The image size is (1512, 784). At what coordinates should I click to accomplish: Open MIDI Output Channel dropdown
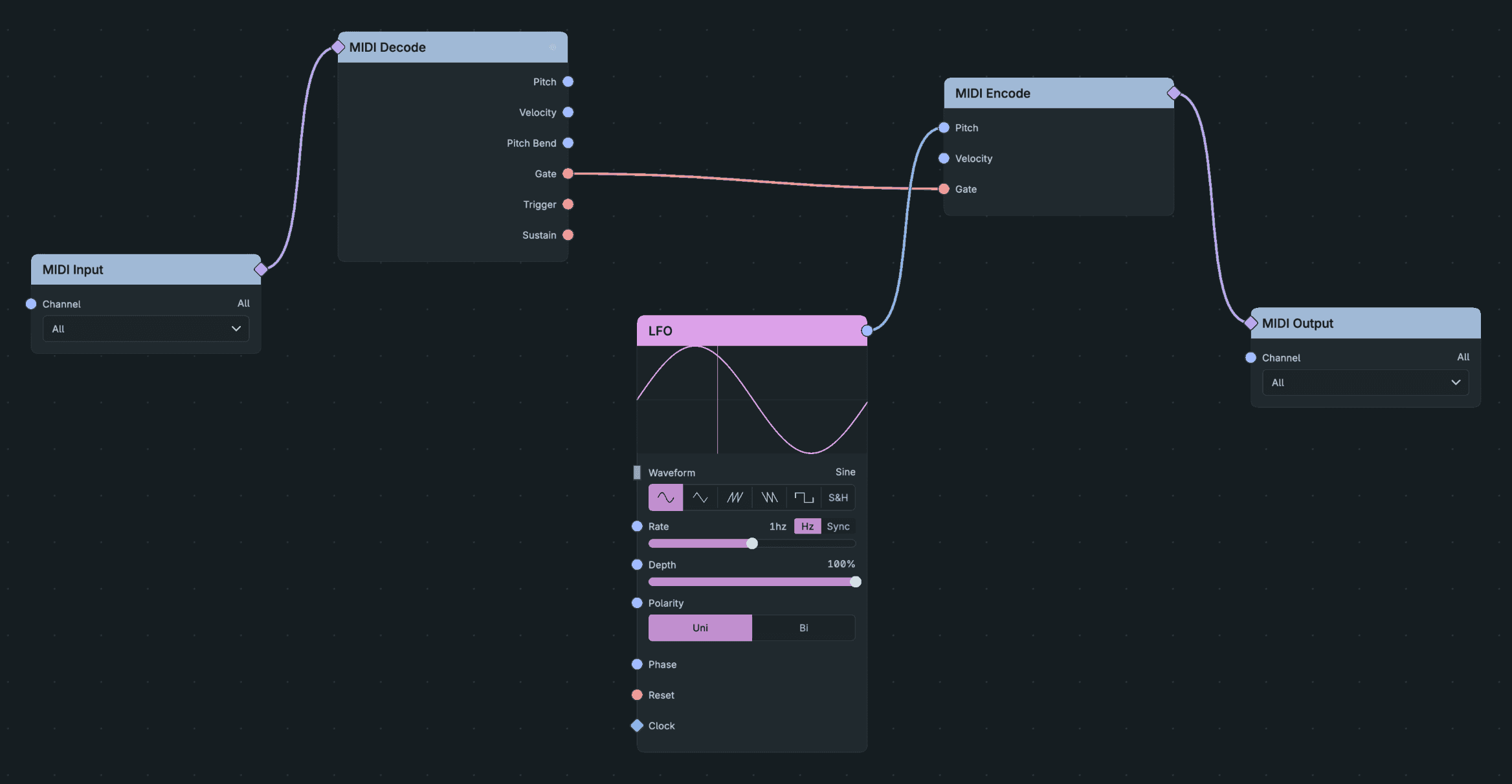[1365, 382]
